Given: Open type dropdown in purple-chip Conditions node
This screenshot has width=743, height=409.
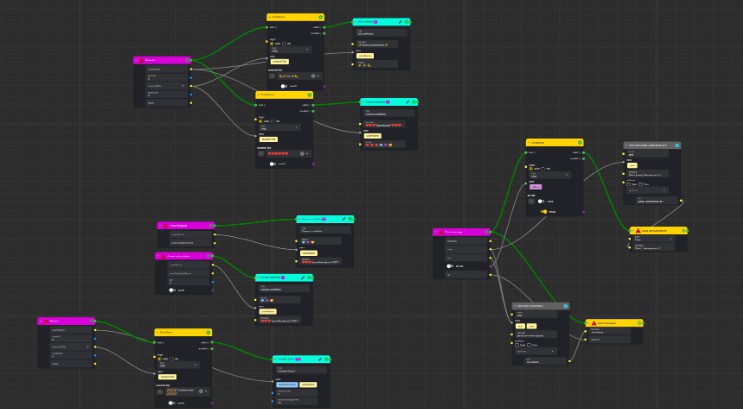Looking at the screenshot, I should [x=550, y=175].
